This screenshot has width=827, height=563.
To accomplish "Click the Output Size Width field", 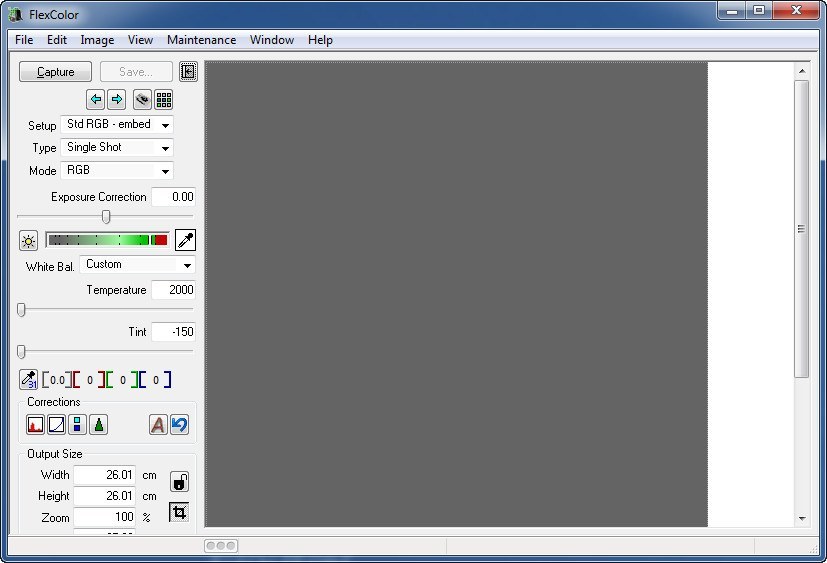I will click(x=104, y=475).
